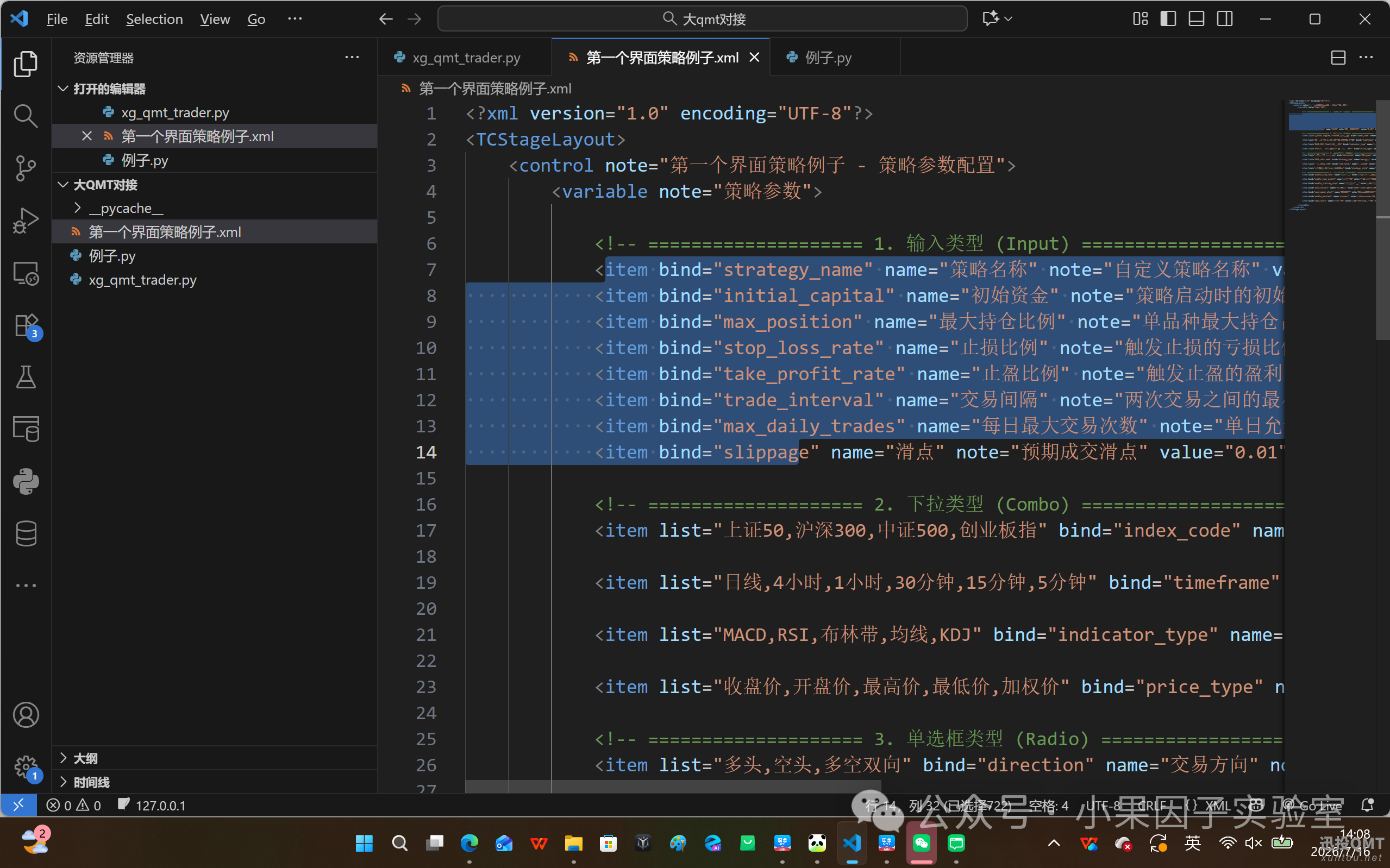This screenshot has width=1390, height=868.
Task: Change the XML language mode
Action: tap(1217, 806)
